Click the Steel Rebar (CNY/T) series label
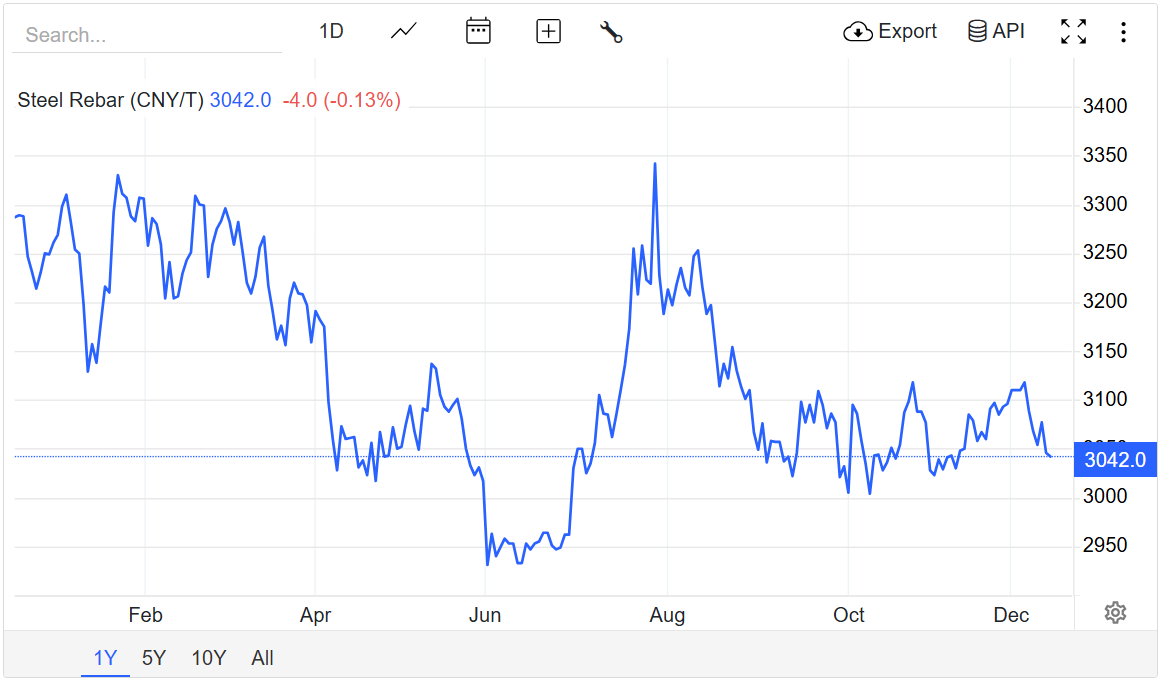This screenshot has width=1162, height=679. click(110, 100)
